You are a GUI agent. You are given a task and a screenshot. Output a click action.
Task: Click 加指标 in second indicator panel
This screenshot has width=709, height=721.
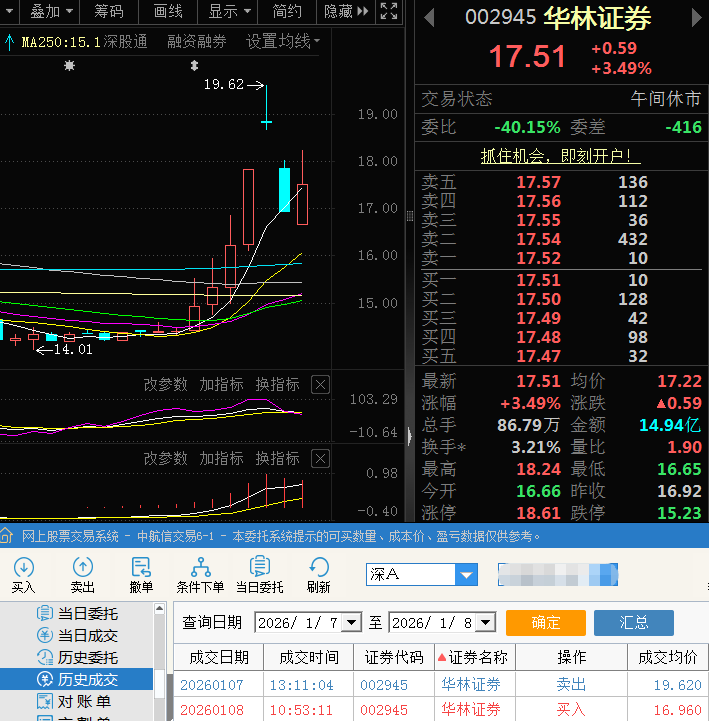pos(221,458)
